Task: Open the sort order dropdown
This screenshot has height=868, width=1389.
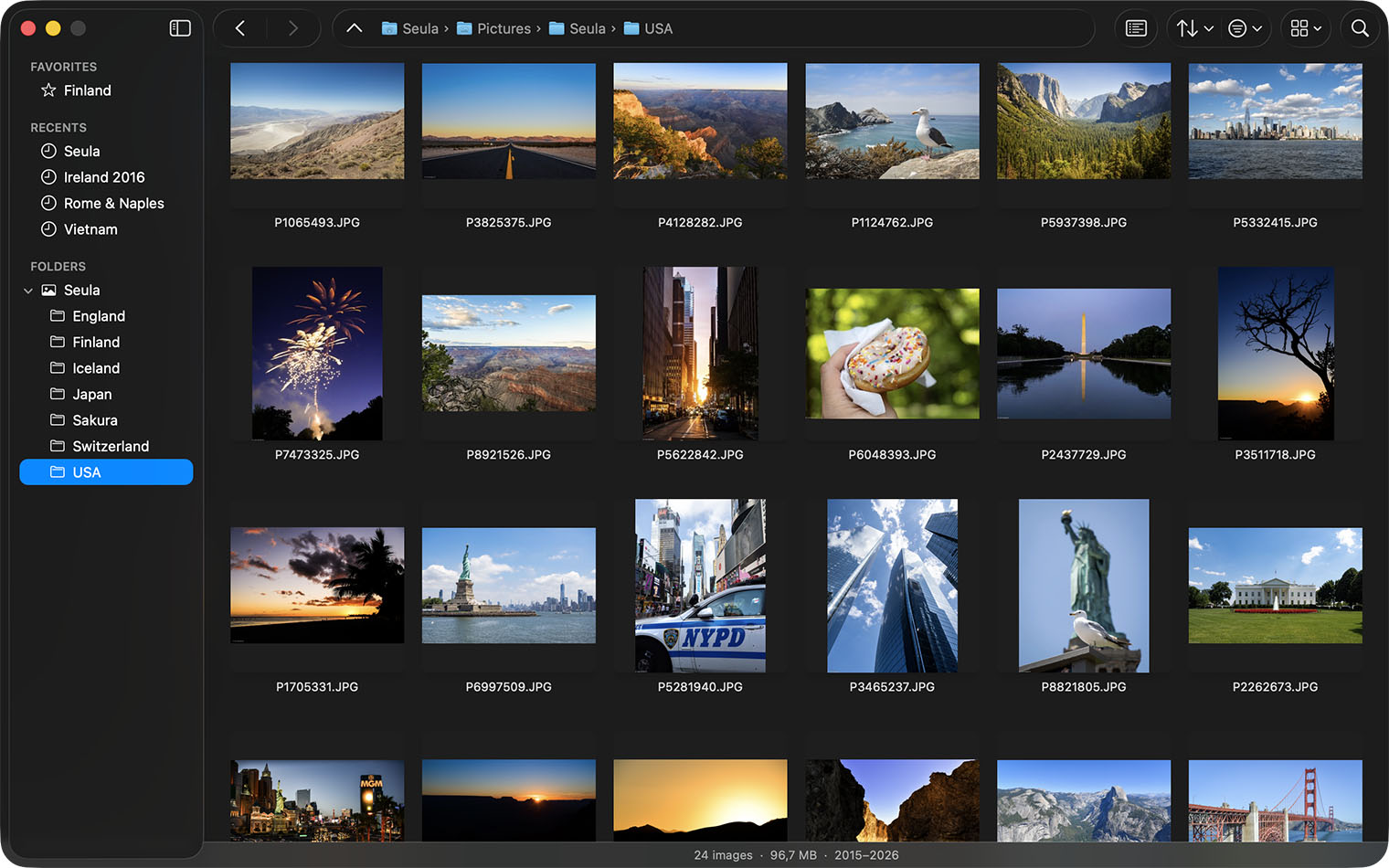Action: pos(1194,28)
